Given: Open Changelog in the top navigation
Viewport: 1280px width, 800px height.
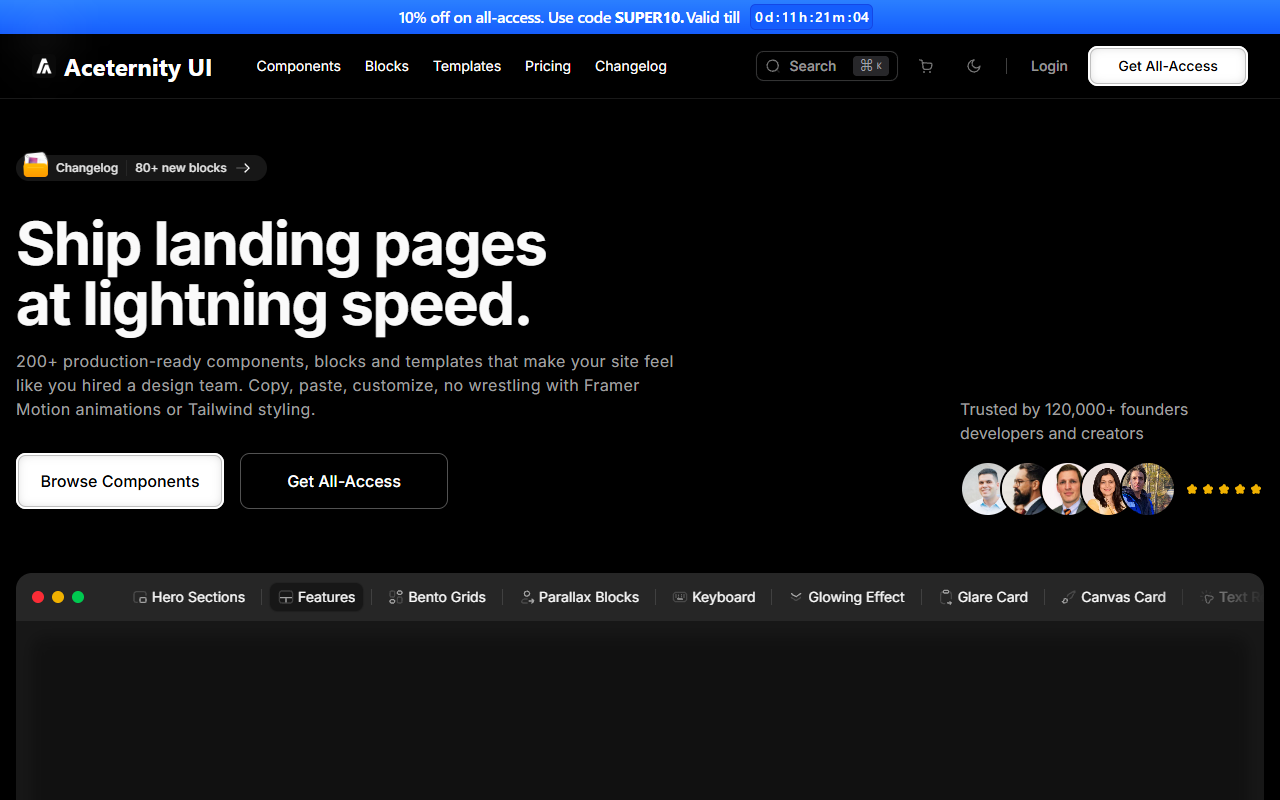Looking at the screenshot, I should [630, 66].
